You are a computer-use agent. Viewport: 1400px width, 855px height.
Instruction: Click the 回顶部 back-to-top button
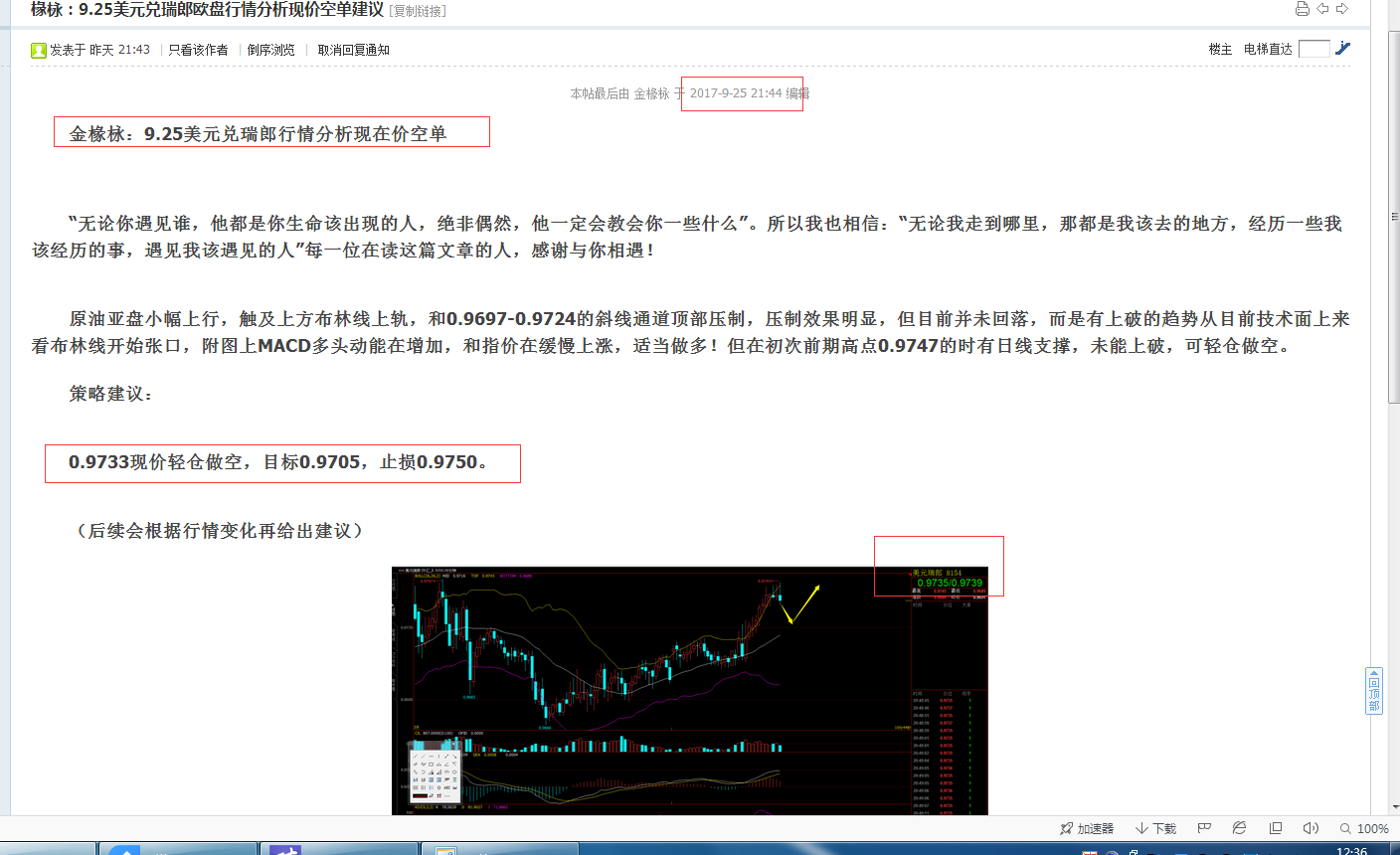tap(1374, 691)
